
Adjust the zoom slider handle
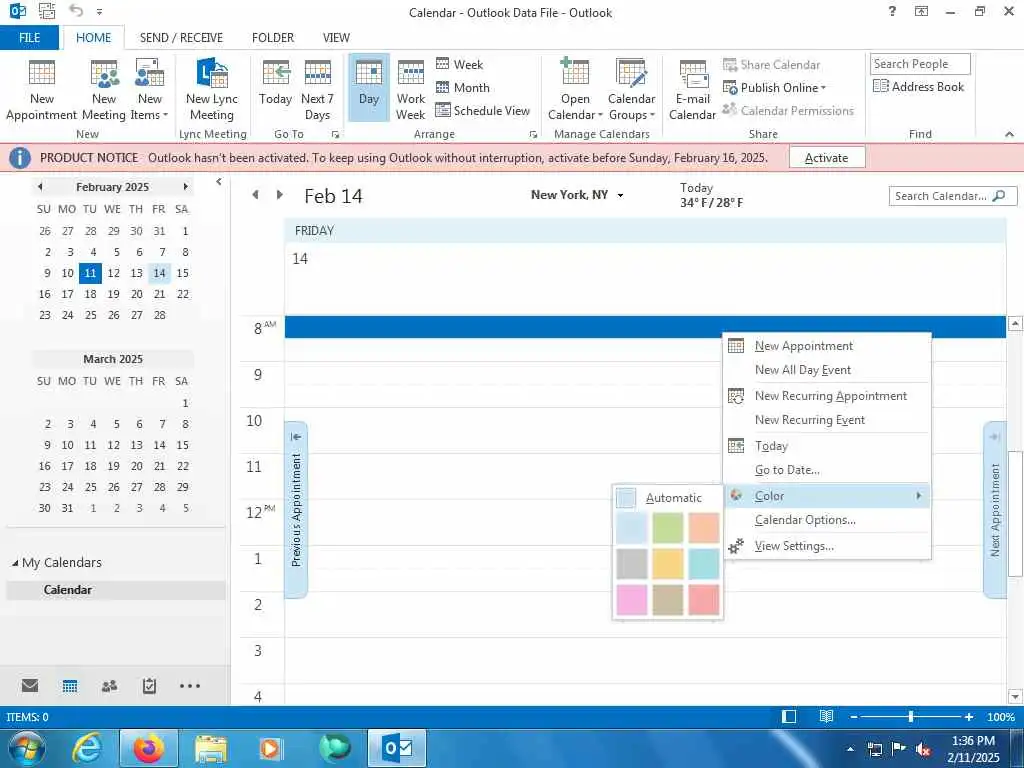click(910, 717)
